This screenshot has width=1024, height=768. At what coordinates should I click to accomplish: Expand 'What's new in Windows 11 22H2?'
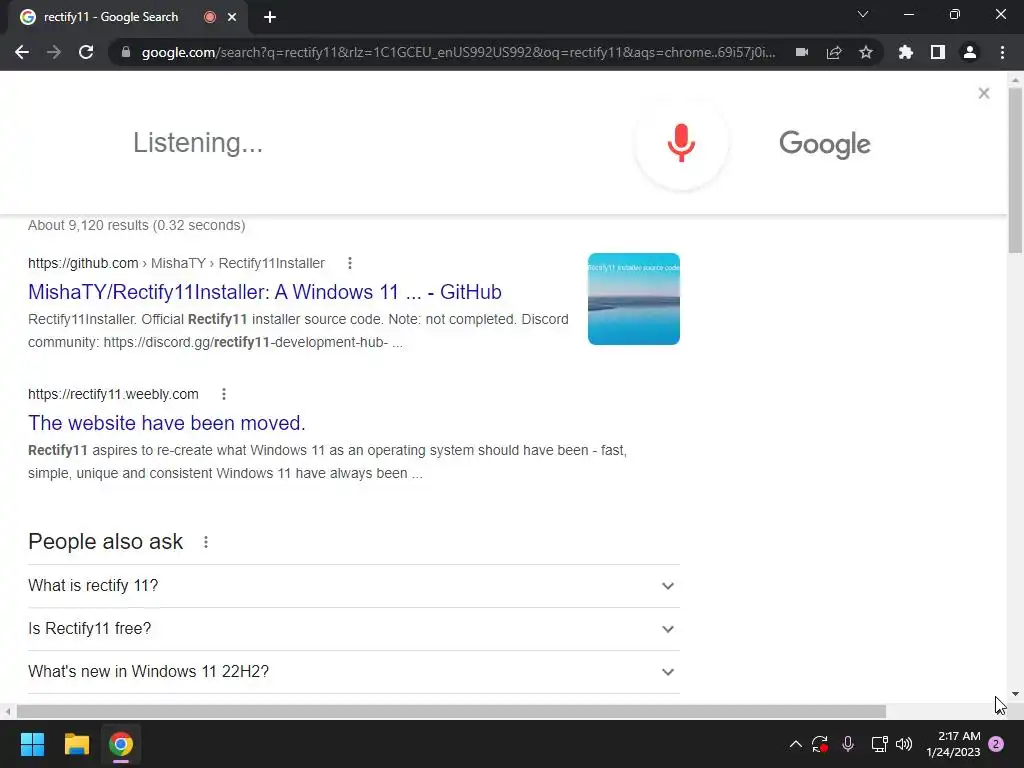pos(354,672)
